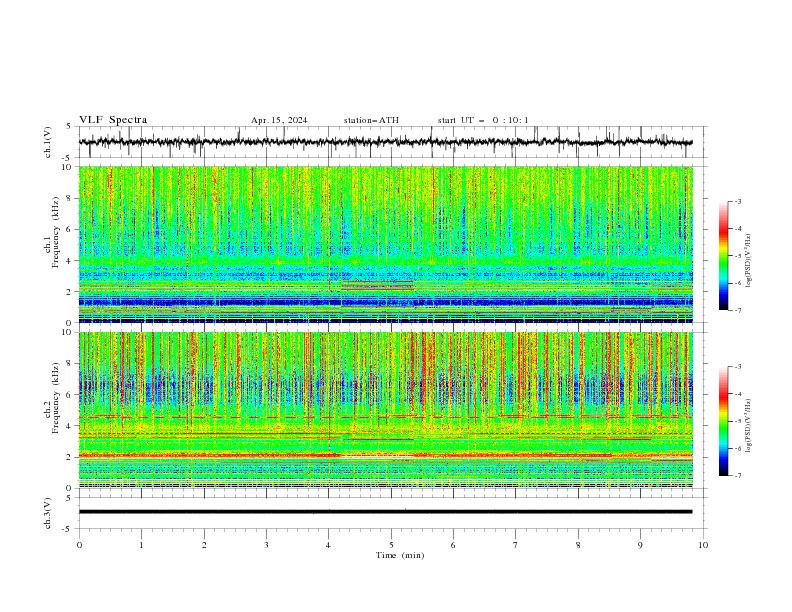Click the date 'Apr. 15, 2024'
Screen dimensions: 792x612
tap(279, 120)
